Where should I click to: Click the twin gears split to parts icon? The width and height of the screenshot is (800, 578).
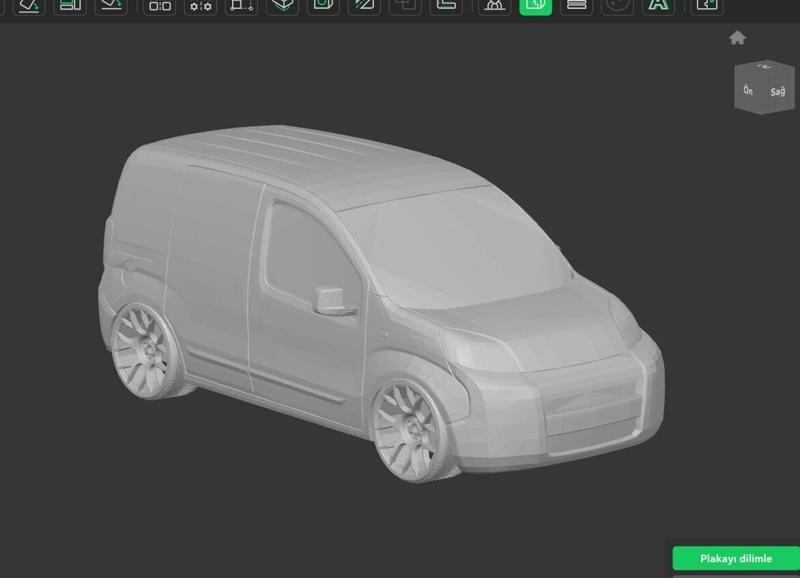[201, 7]
